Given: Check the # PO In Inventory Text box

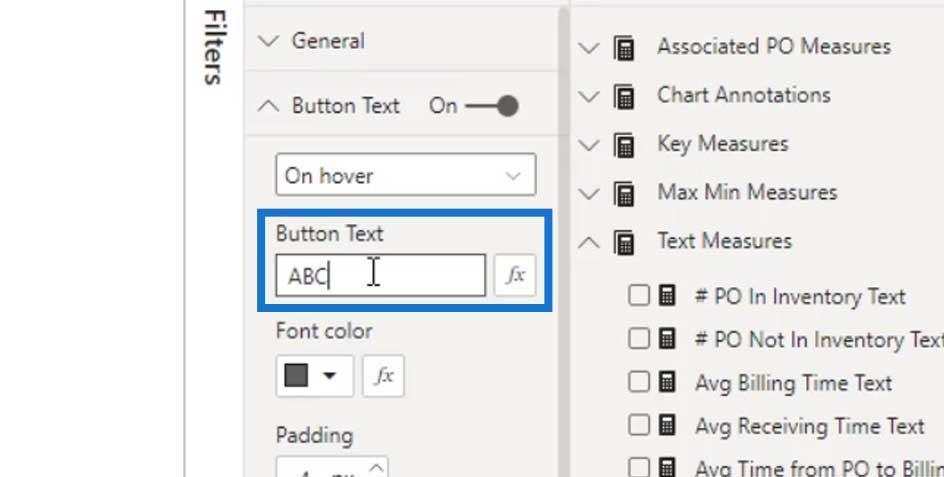Looking at the screenshot, I should pyautogui.click(x=639, y=296).
